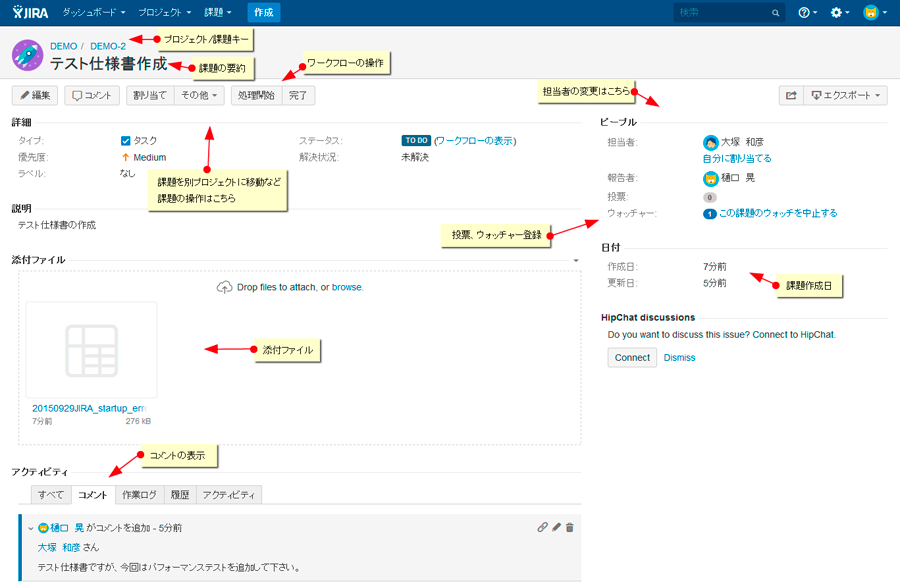Click 自分に割り当てる link
900x586 pixels.
coord(737,158)
